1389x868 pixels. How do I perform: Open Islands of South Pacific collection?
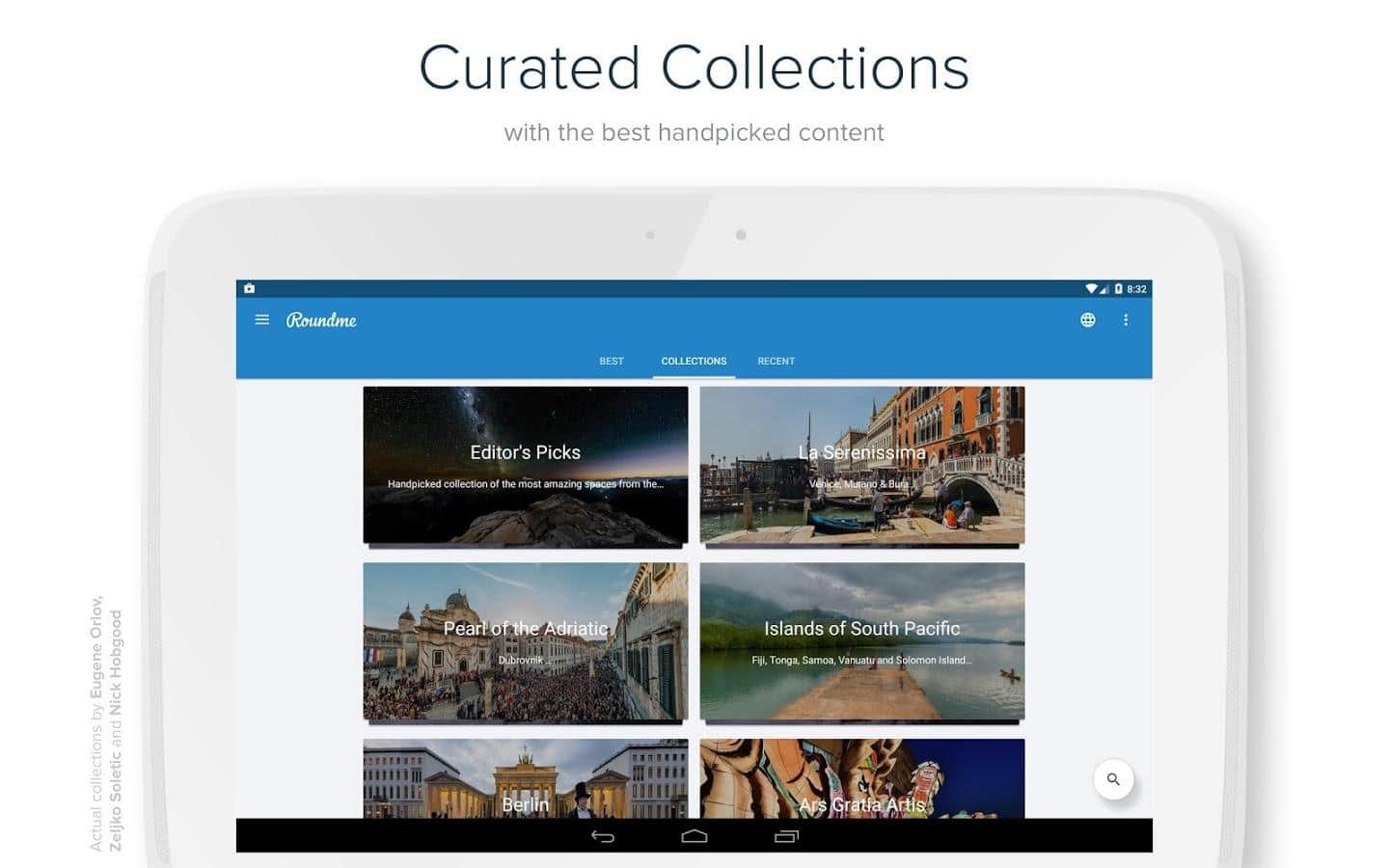coord(861,641)
